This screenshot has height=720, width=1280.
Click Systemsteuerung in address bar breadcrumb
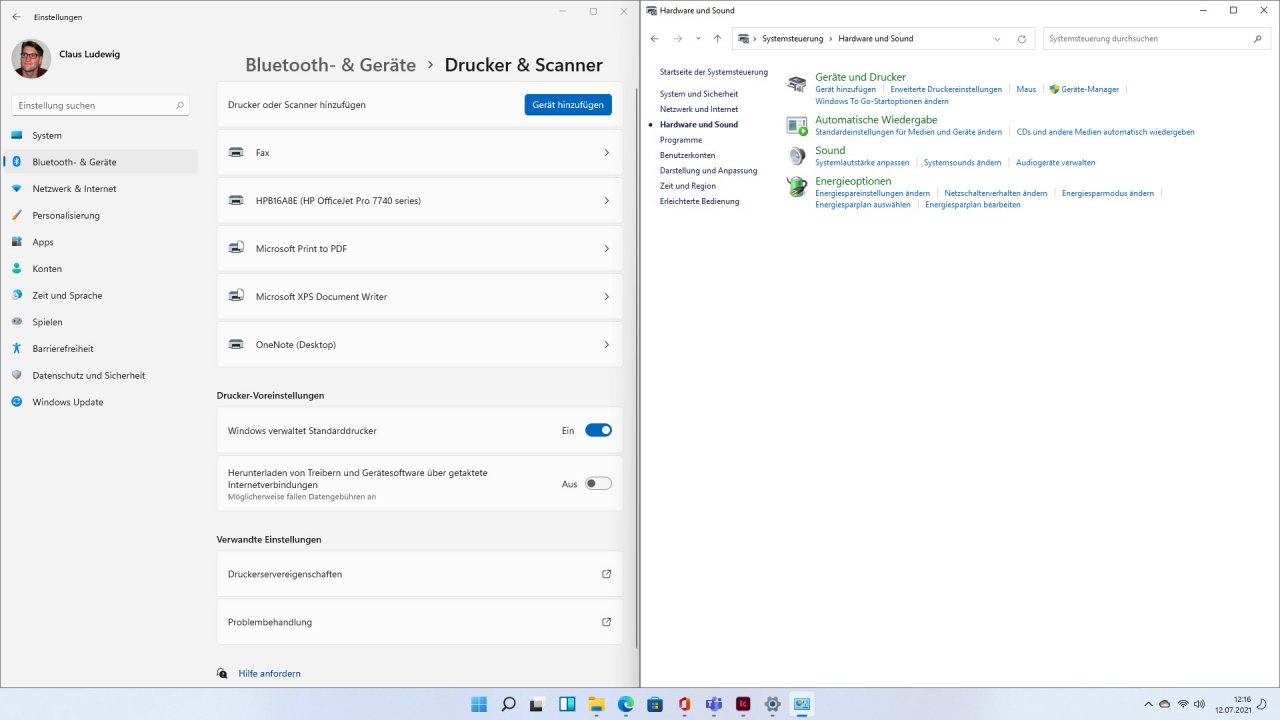pos(792,39)
